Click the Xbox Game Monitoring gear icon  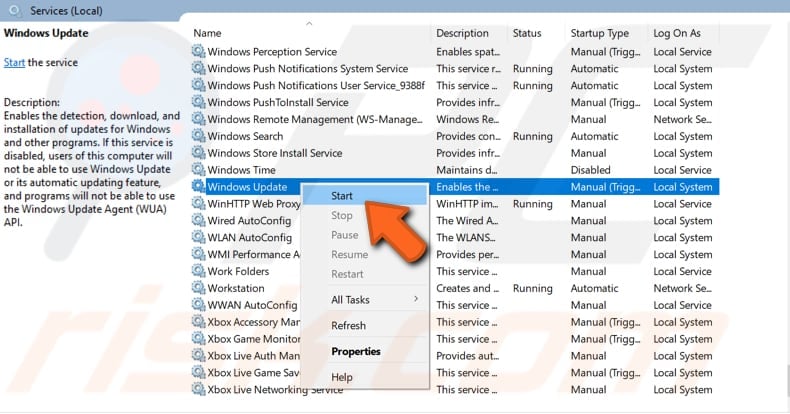pos(199,338)
